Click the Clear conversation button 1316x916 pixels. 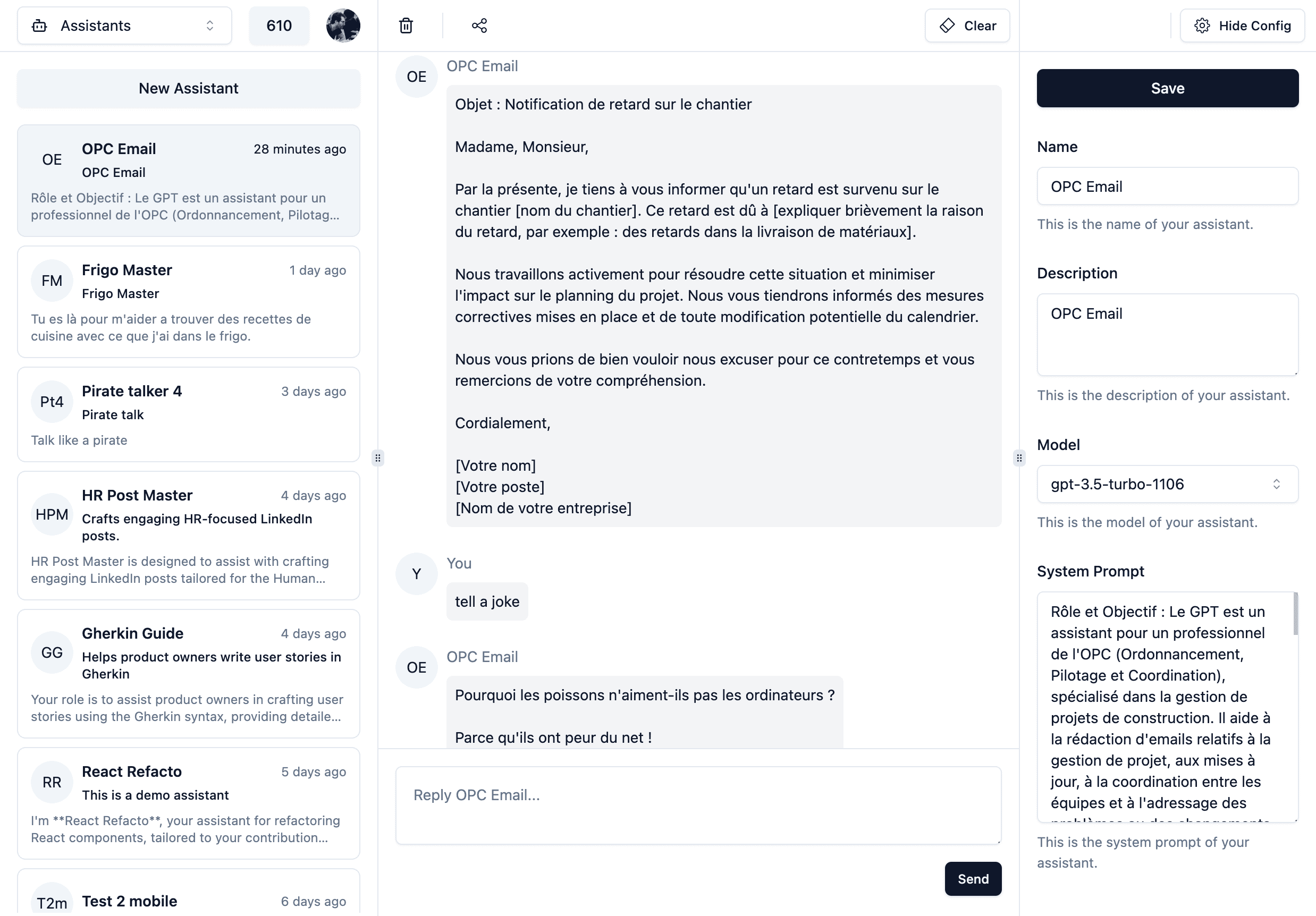(x=967, y=26)
